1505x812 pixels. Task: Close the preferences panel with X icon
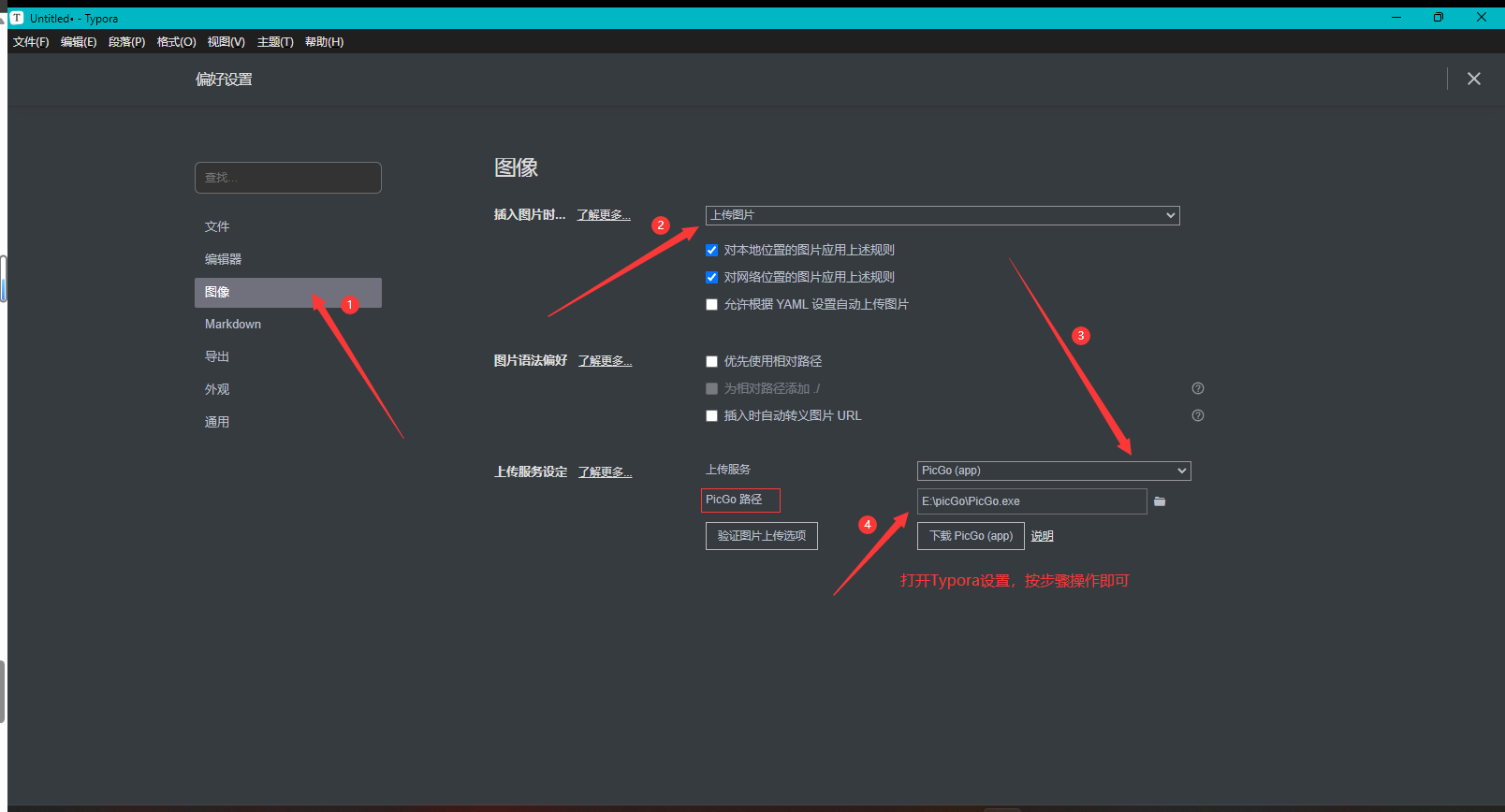[1473, 80]
